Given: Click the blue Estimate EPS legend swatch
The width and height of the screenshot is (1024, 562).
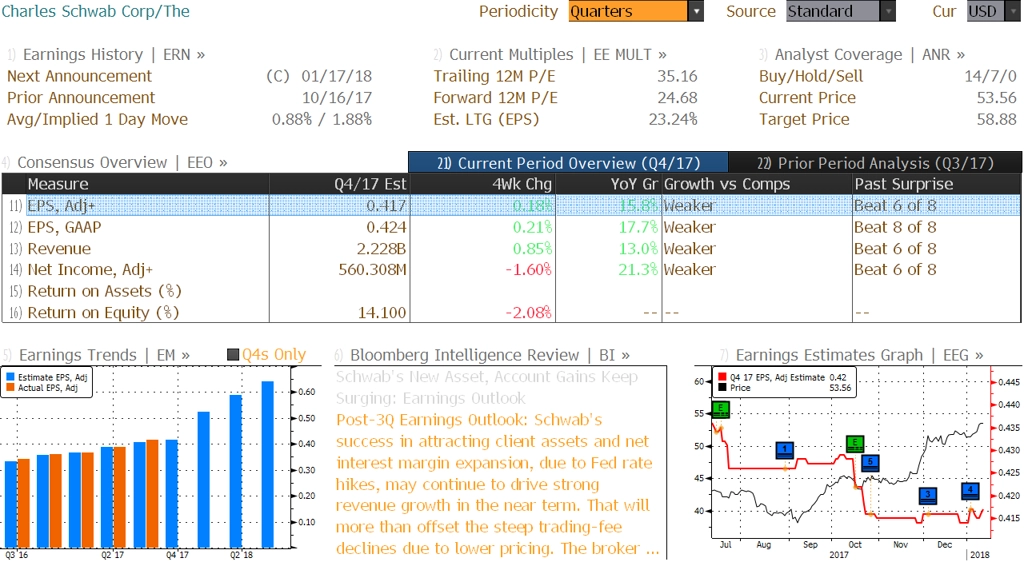Looking at the screenshot, I should coord(10,377).
